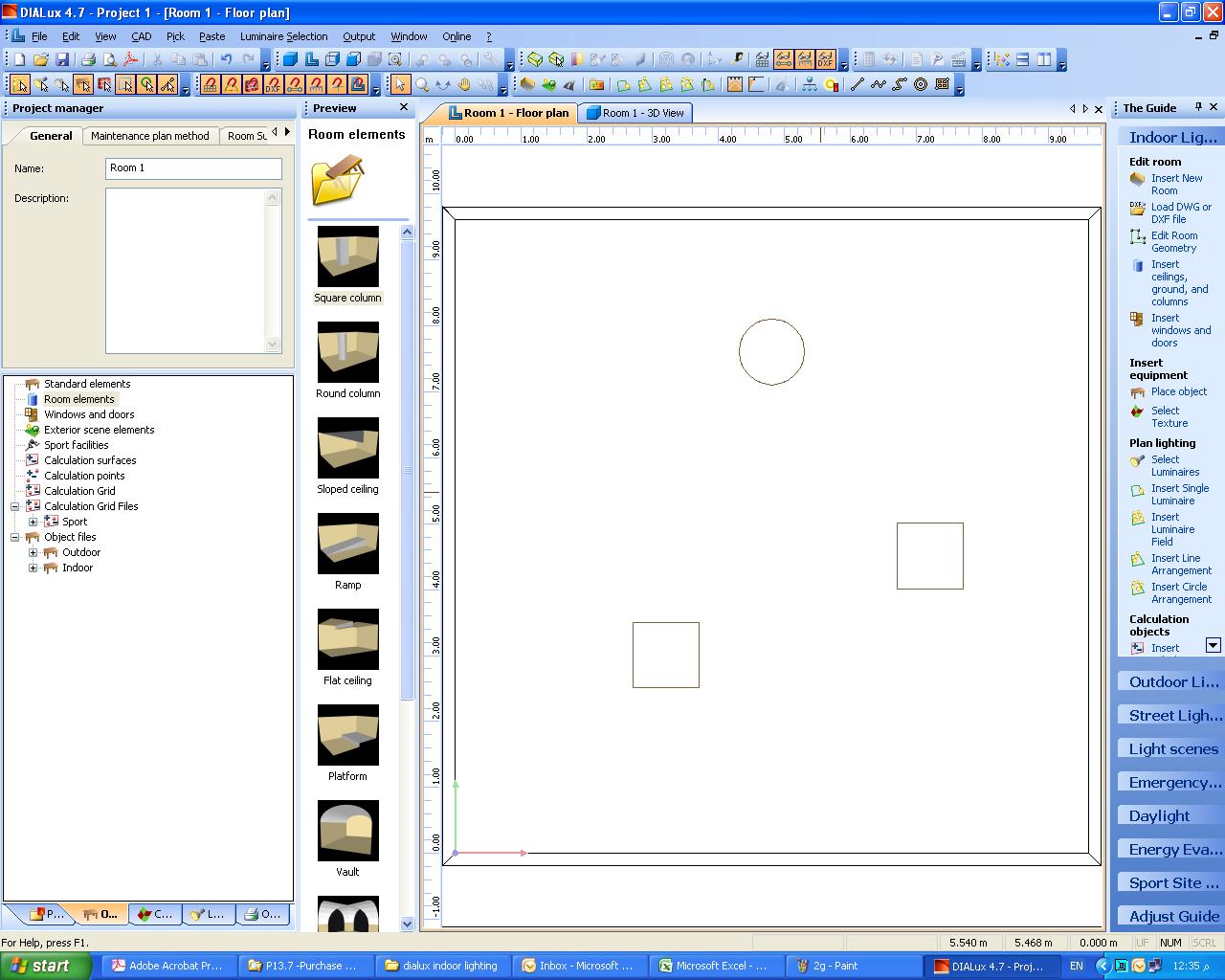Viewport: 1225px width, 980px height.
Task: Click the tile windows horizontally icon
Action: click(1022, 59)
